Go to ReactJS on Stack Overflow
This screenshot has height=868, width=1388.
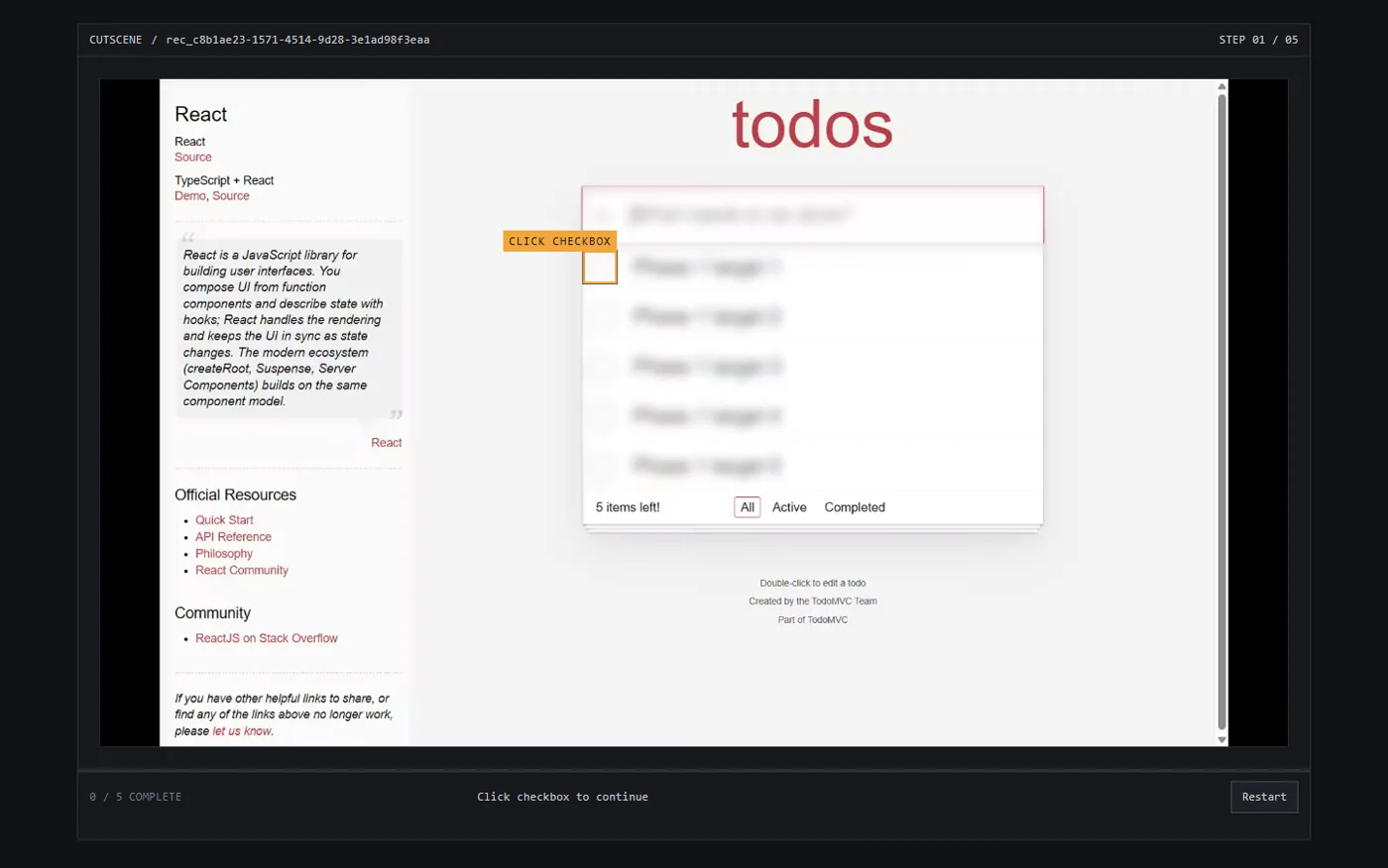coord(267,639)
